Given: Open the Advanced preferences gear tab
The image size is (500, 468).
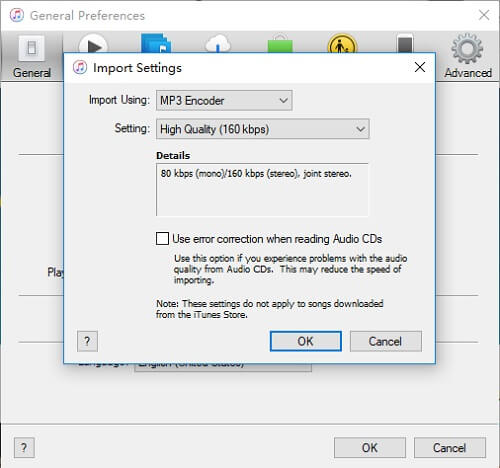Looking at the screenshot, I should tap(468, 56).
